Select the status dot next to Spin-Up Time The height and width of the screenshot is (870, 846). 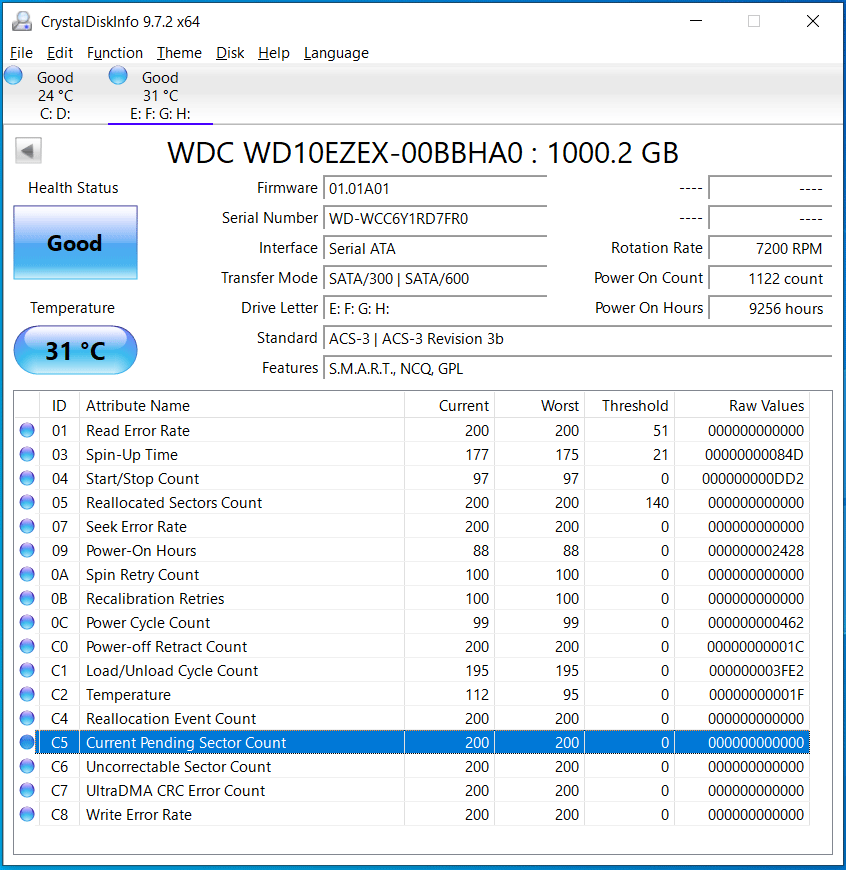pos(28,454)
